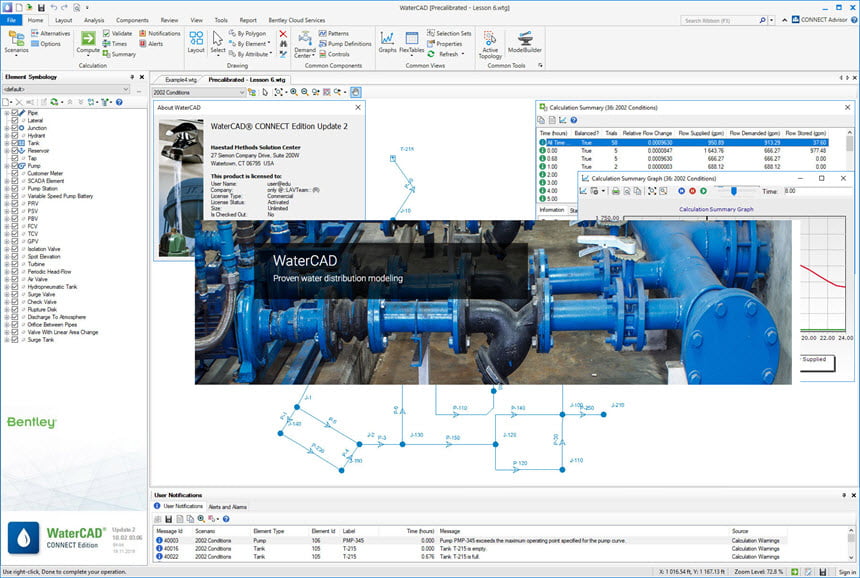860x578 pixels.
Task: Adjust the time slider in graph window
Action: [733, 191]
